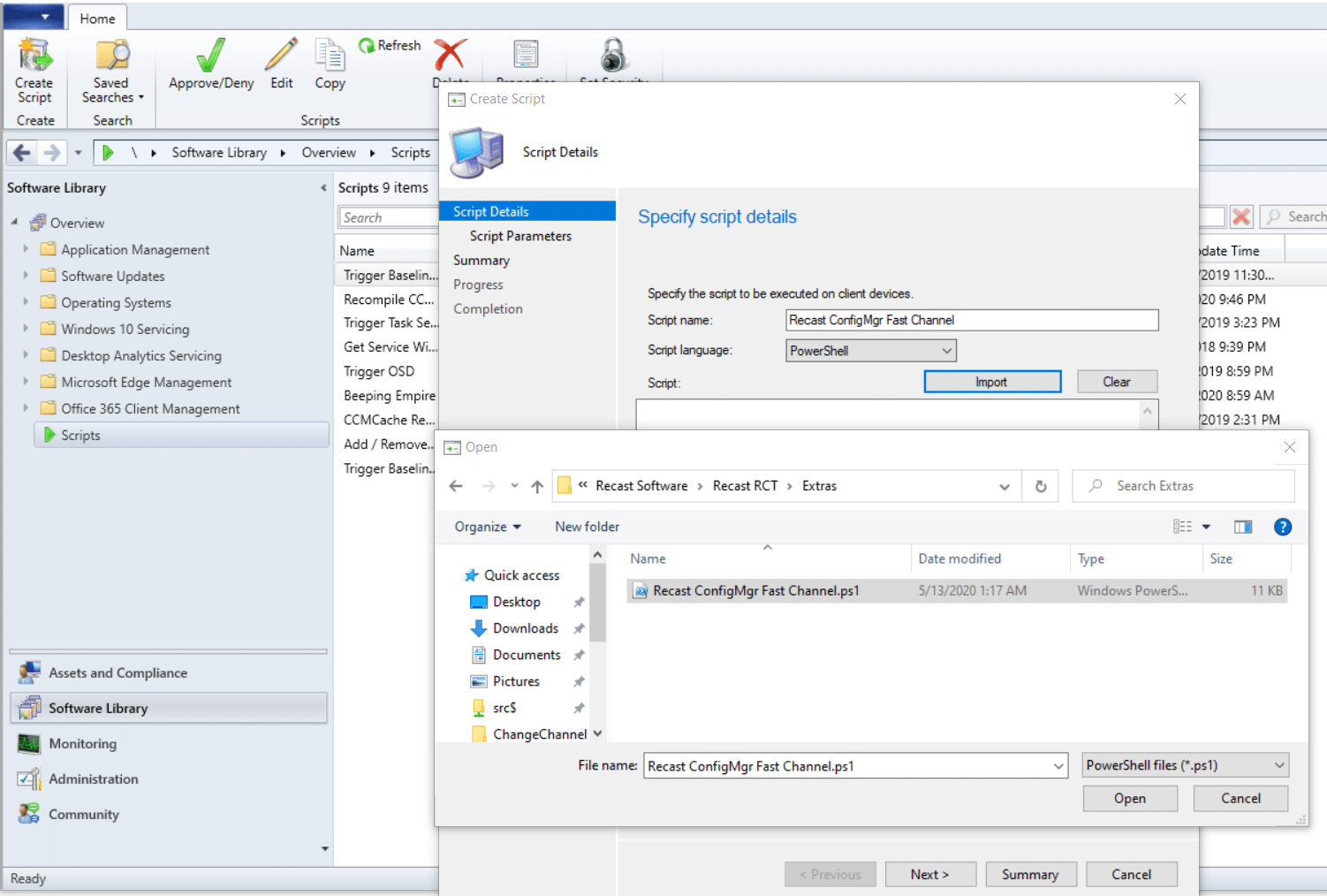
Task: Click the Create Script ribbon icon
Action: pyautogui.click(x=34, y=56)
